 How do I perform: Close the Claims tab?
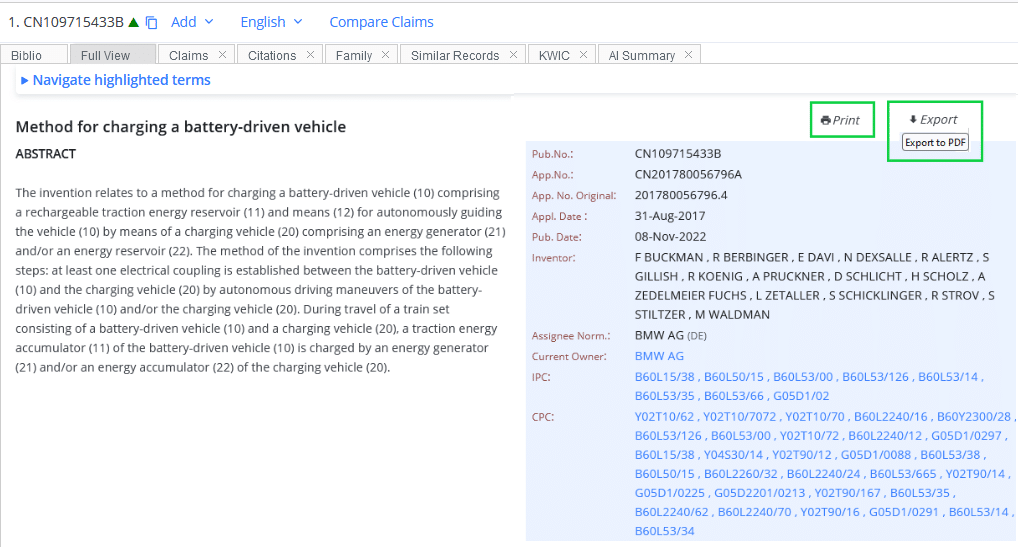[222, 55]
